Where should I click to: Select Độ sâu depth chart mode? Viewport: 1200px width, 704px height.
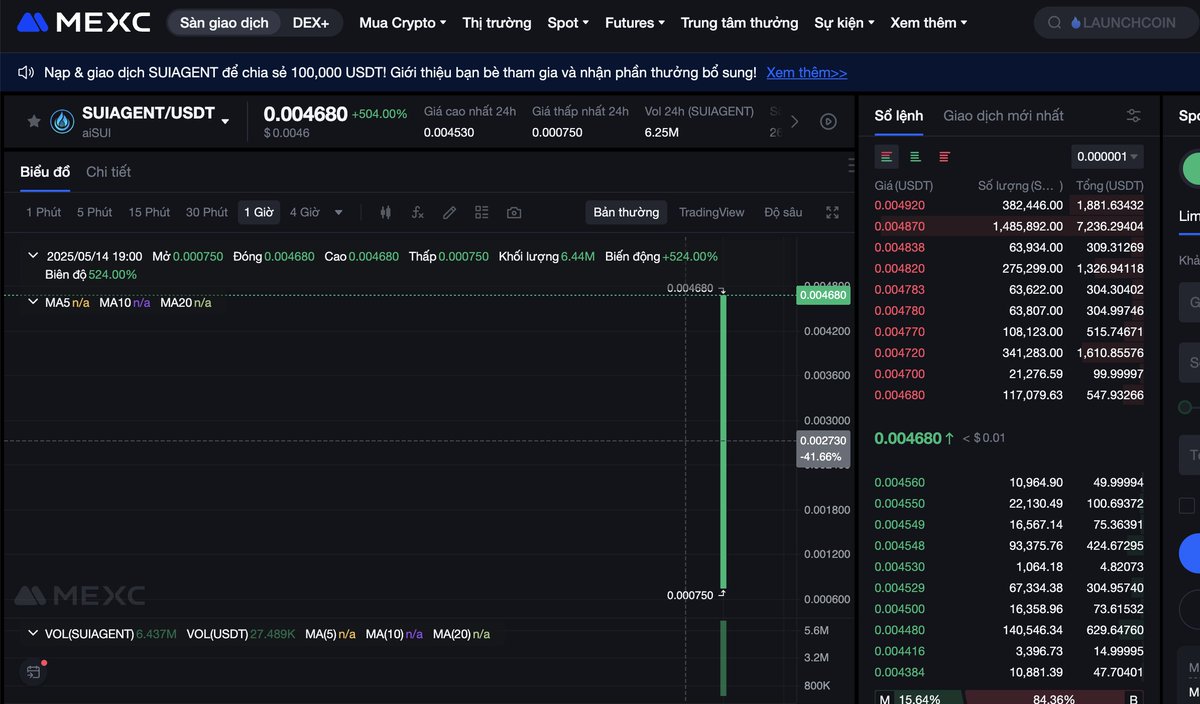[783, 212]
